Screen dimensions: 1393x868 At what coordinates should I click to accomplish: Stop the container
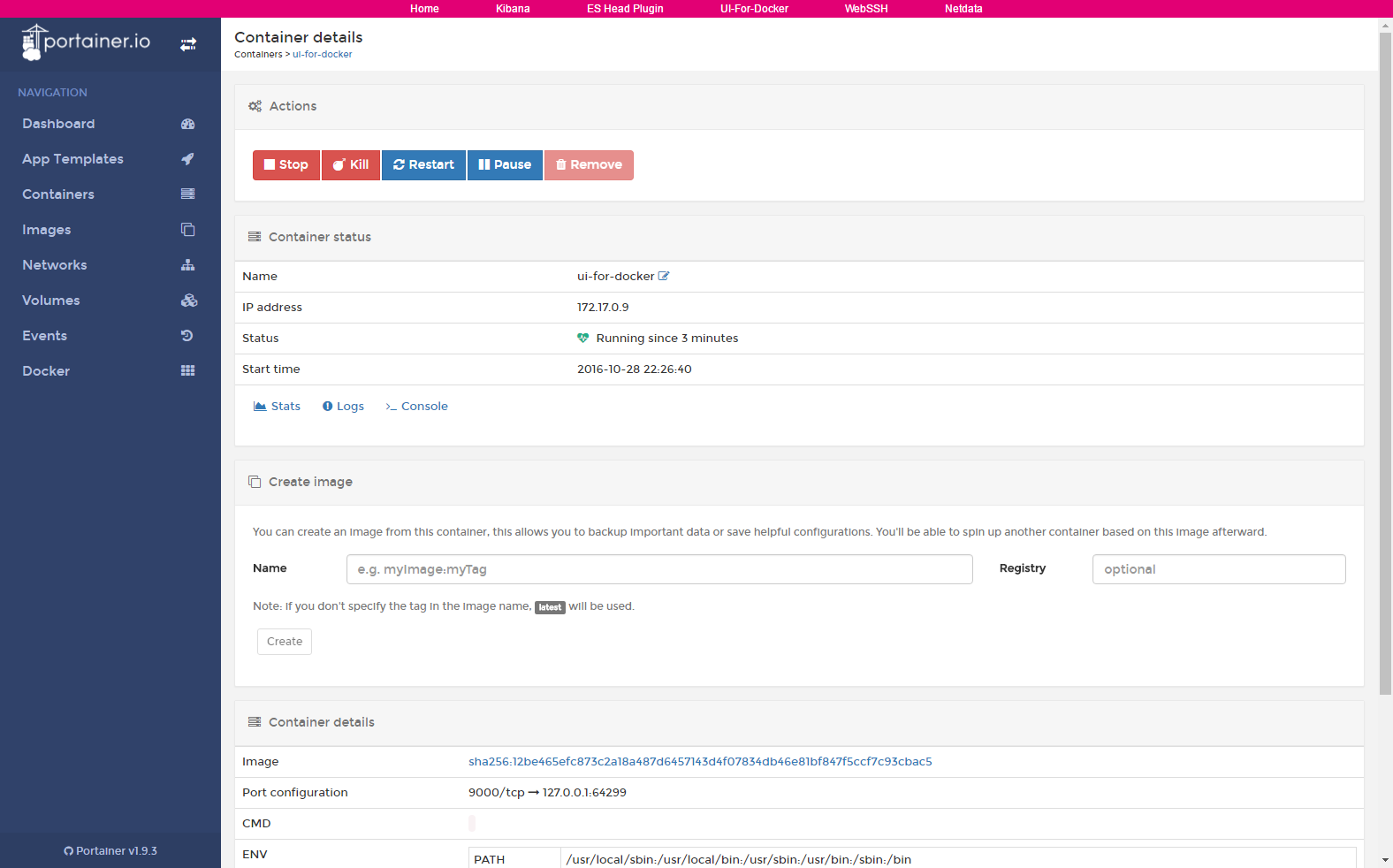point(286,165)
